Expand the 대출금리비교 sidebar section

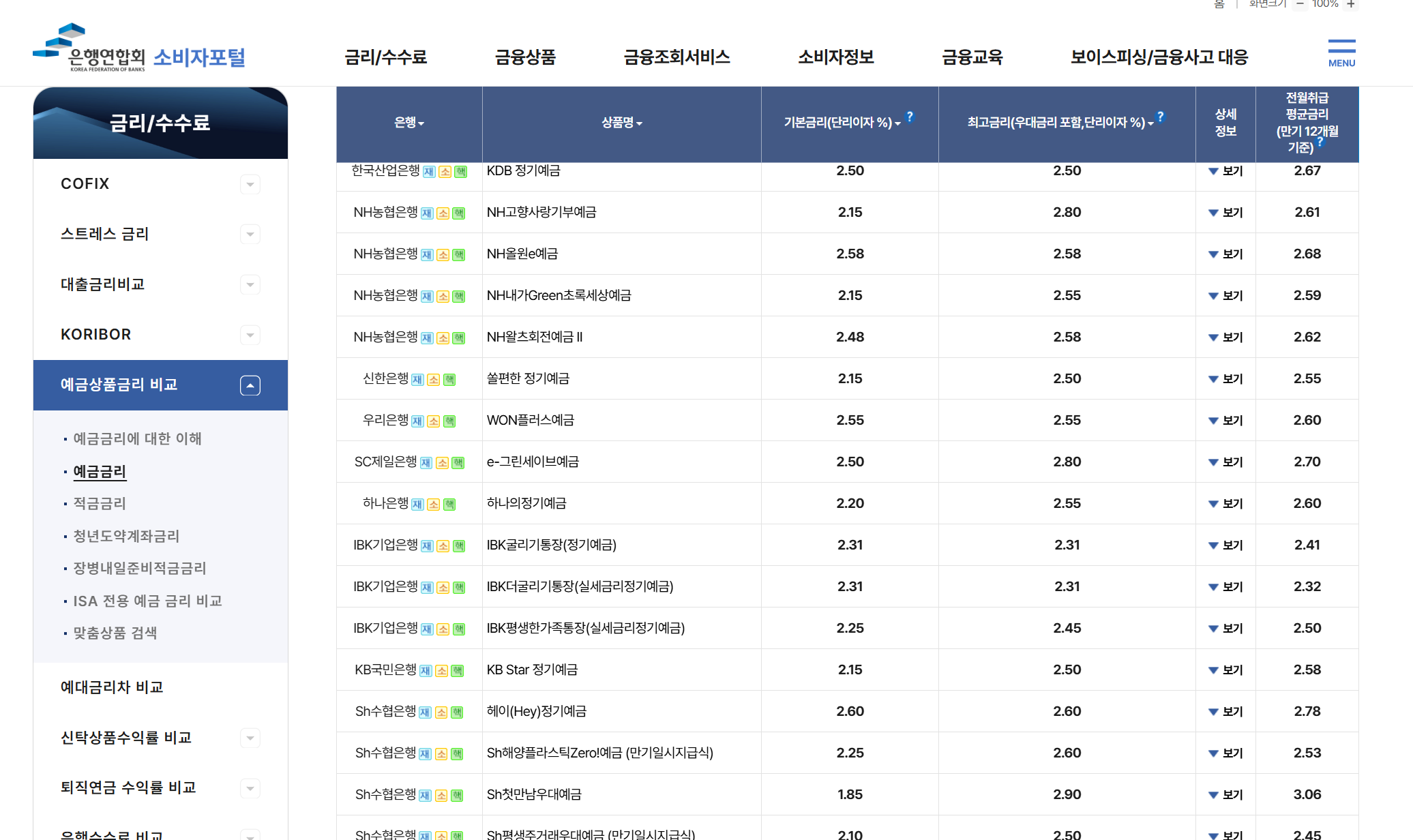tap(250, 284)
